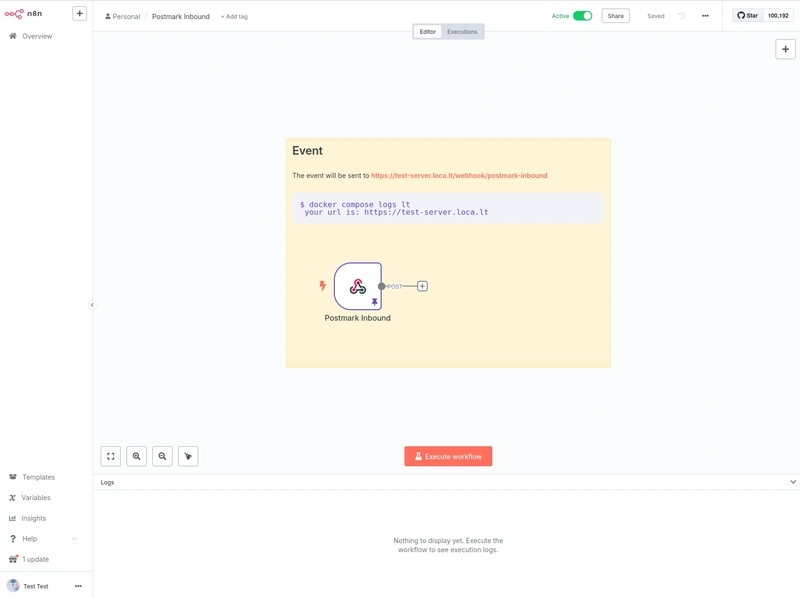Open the user options ellipsis menu
Image resolution: width=800 pixels, height=598 pixels.
click(78, 586)
